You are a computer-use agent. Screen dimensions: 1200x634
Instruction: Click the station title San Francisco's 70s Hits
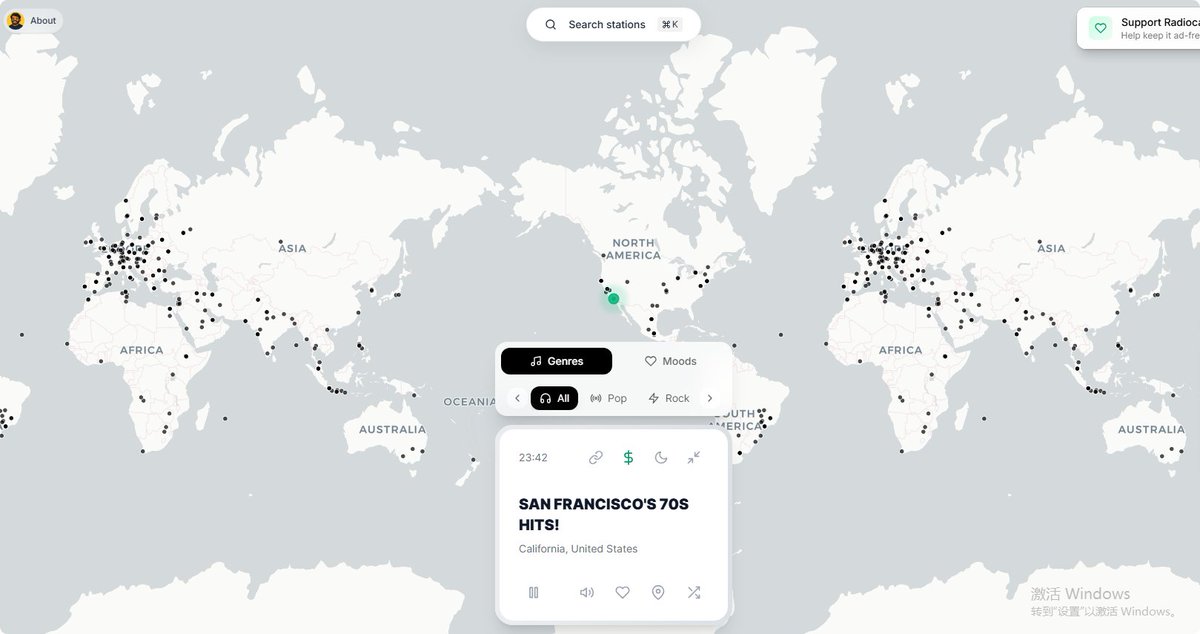click(604, 514)
